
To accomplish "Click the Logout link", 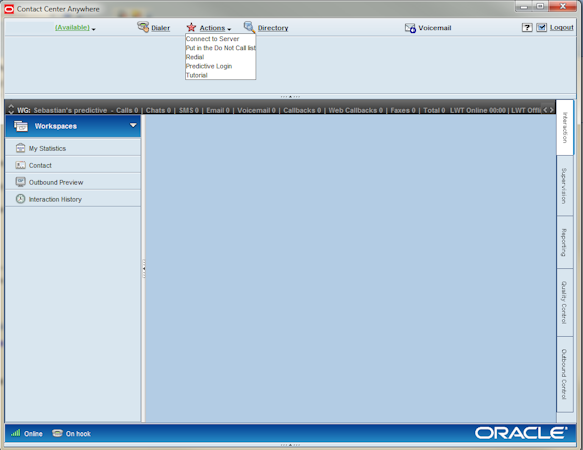I will coord(561,28).
